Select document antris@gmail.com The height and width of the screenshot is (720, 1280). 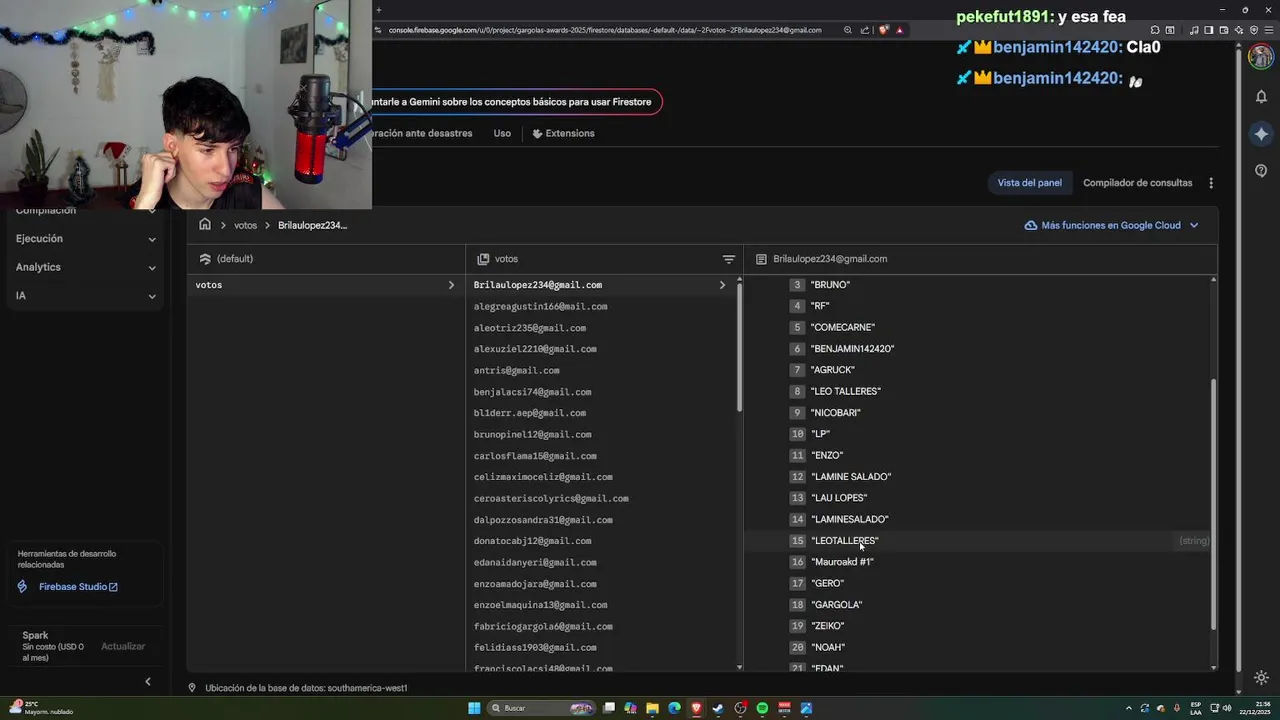pyautogui.click(x=516, y=370)
